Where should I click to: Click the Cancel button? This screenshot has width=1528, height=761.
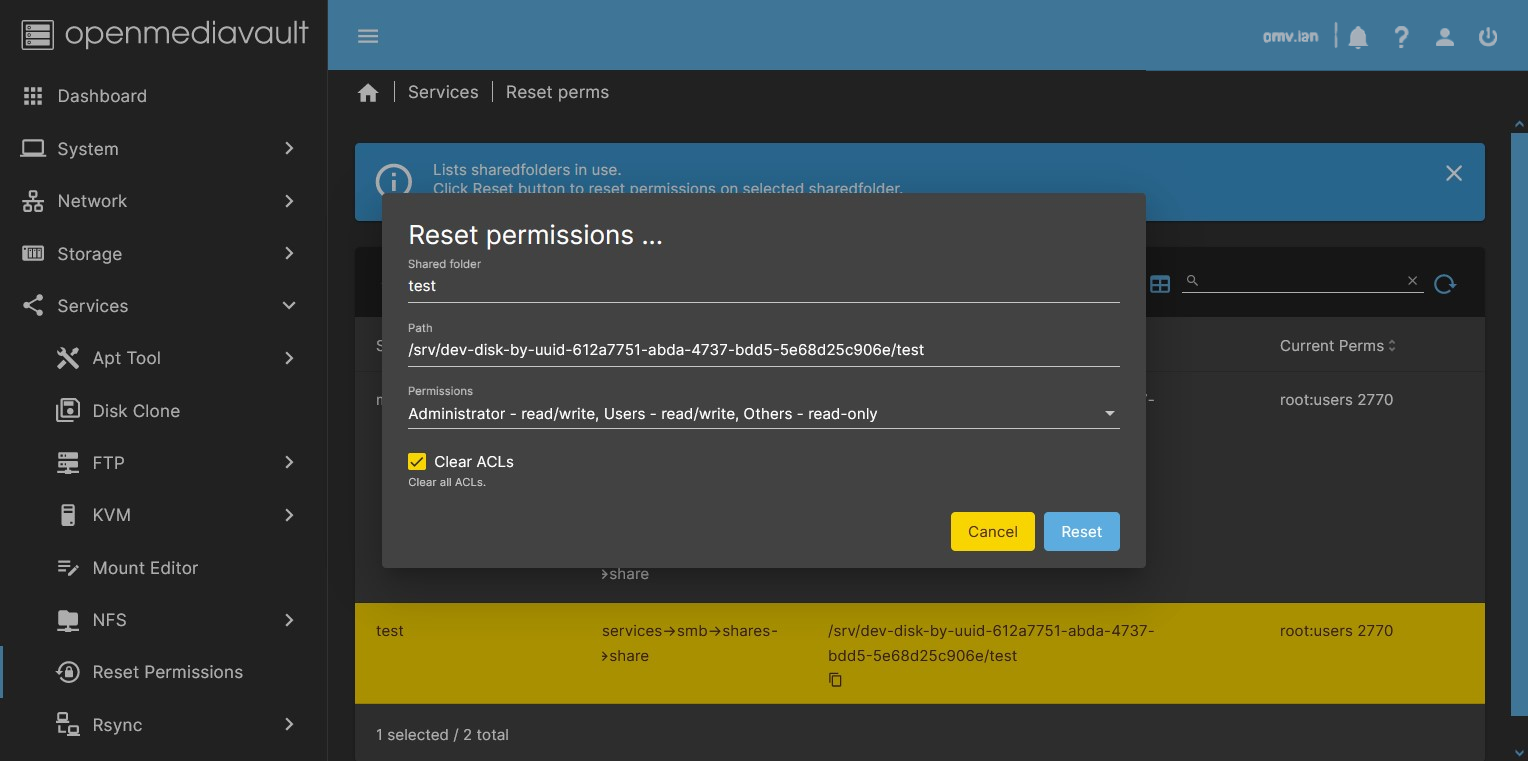(992, 531)
